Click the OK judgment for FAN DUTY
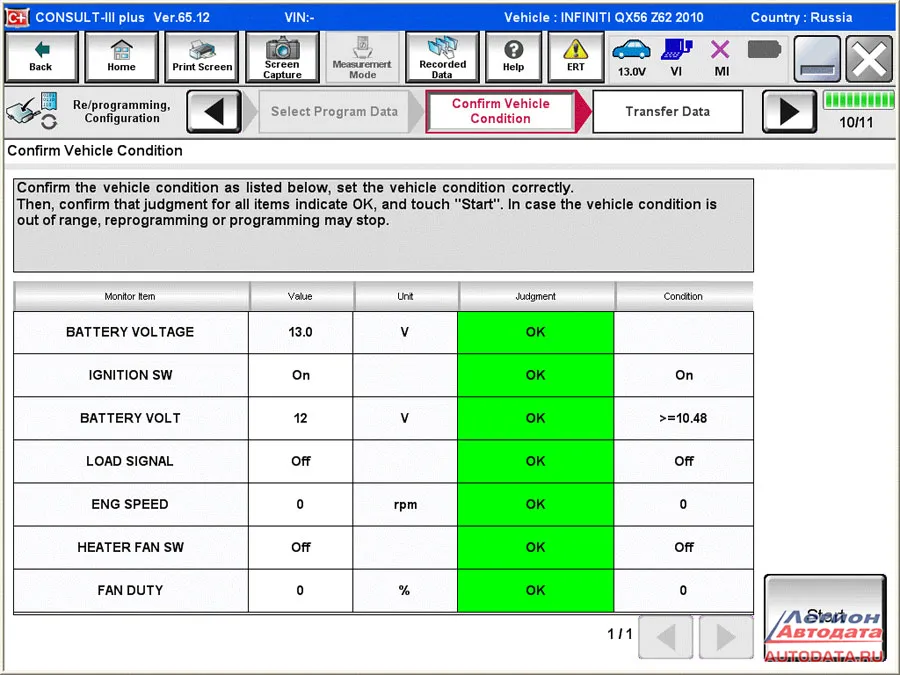This screenshot has height=675, width=900. (536, 591)
